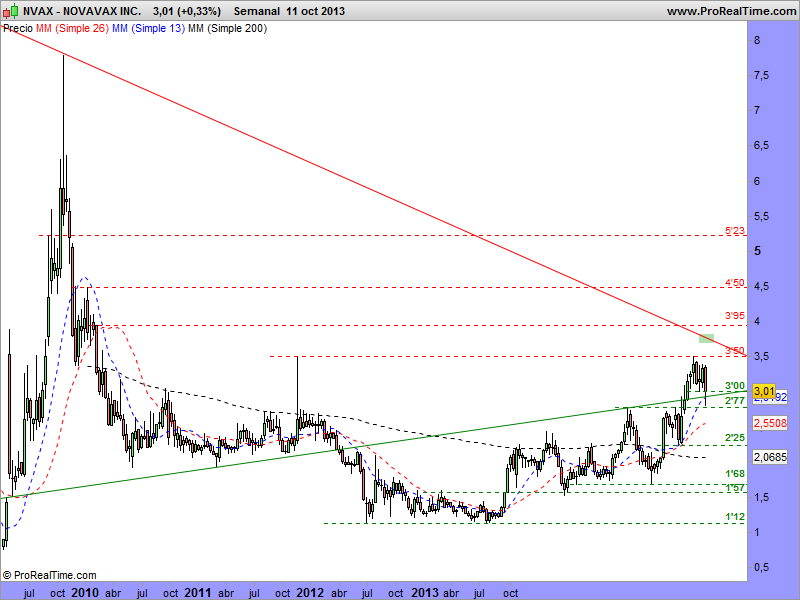The width and height of the screenshot is (800, 600).
Task: Click the 3'95 resistance level label
Action: 735,316
